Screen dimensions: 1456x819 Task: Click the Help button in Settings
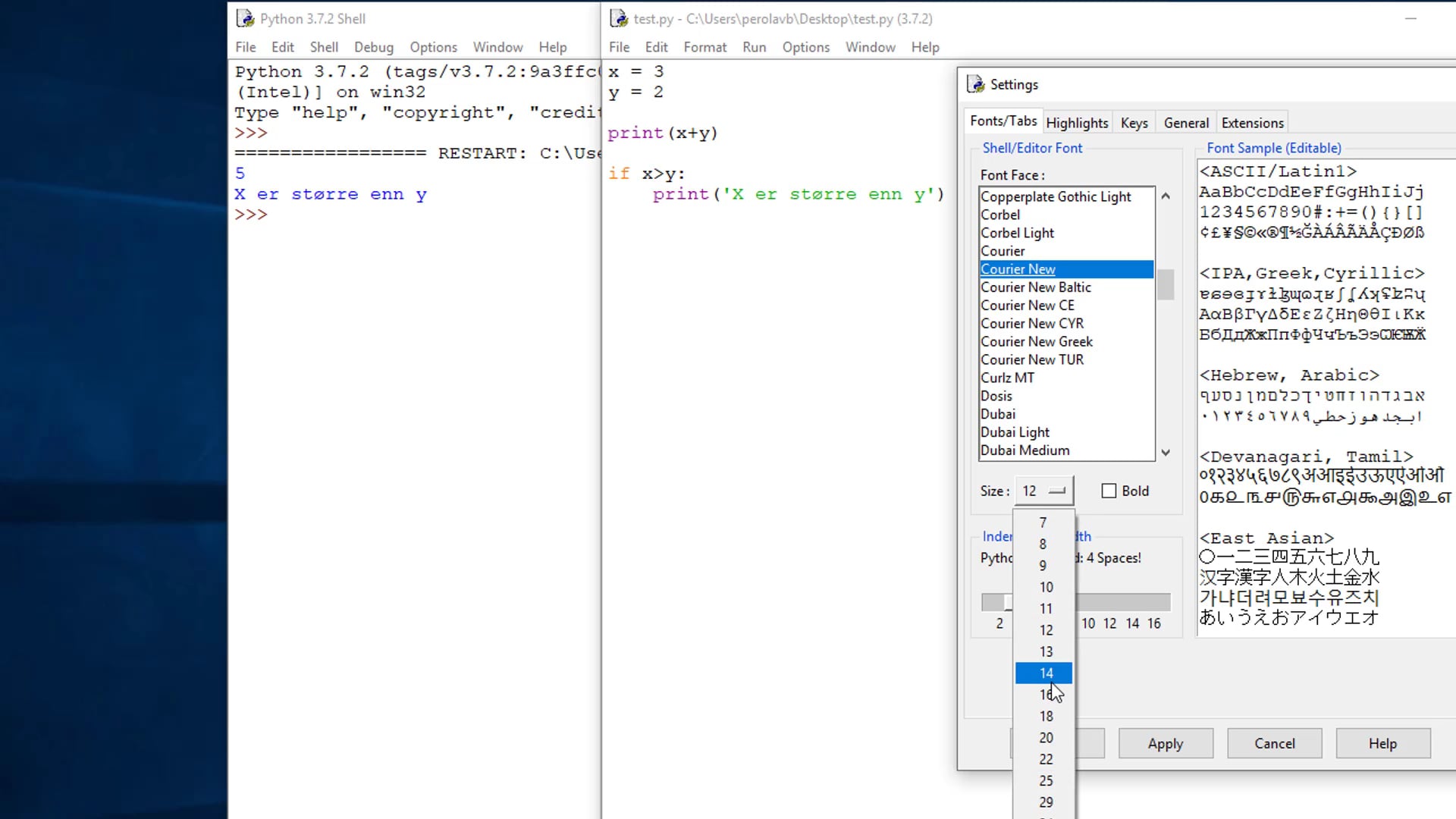click(1382, 743)
